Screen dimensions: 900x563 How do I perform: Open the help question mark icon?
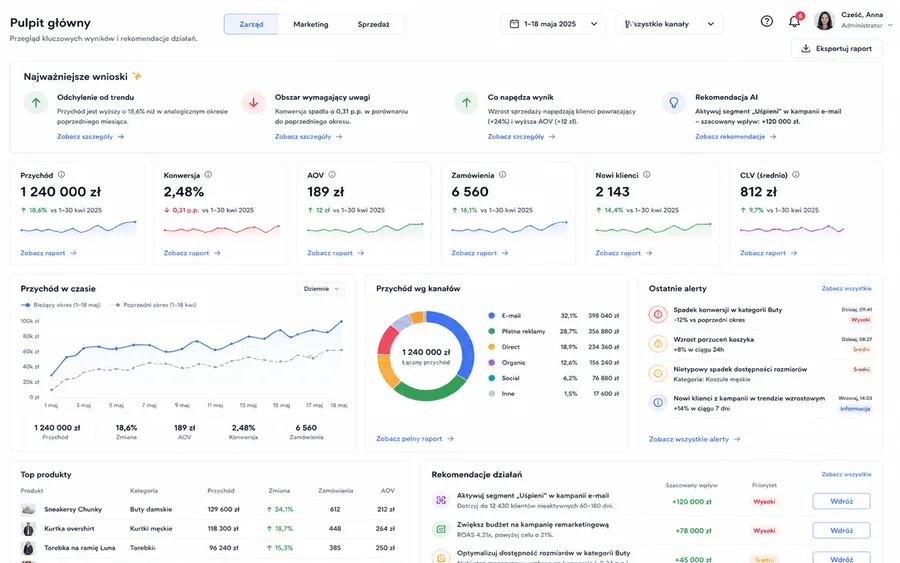pyautogui.click(x=766, y=21)
